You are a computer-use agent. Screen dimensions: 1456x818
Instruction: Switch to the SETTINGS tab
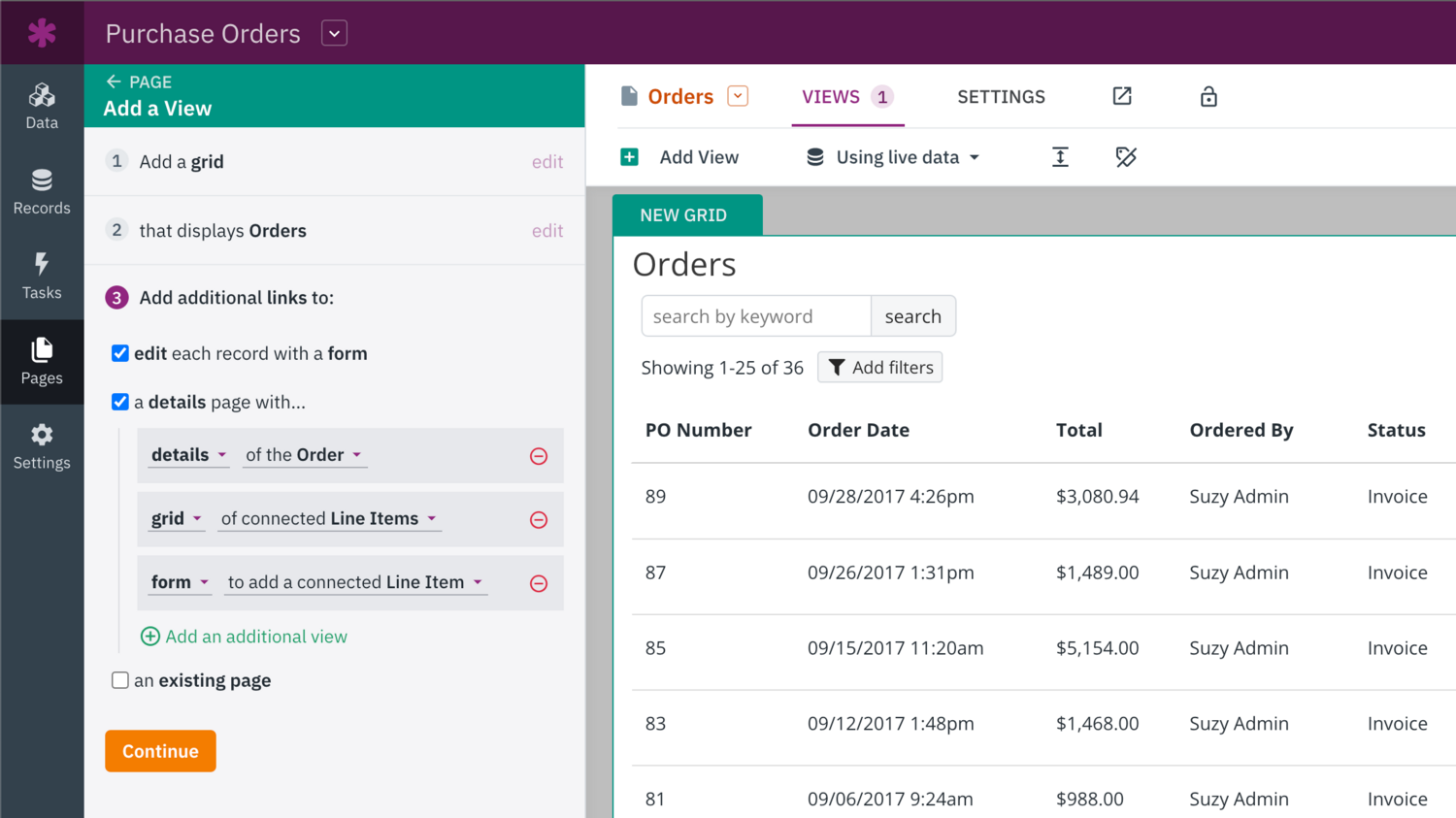tap(1001, 96)
